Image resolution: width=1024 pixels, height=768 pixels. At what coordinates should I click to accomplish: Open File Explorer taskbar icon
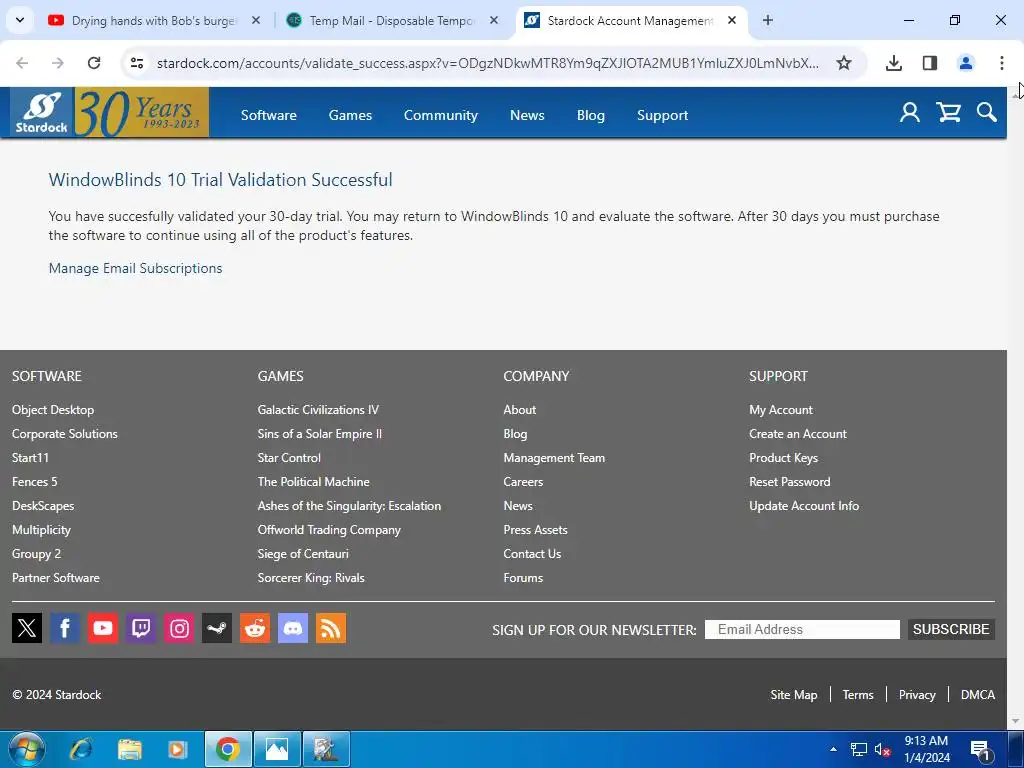(x=129, y=749)
